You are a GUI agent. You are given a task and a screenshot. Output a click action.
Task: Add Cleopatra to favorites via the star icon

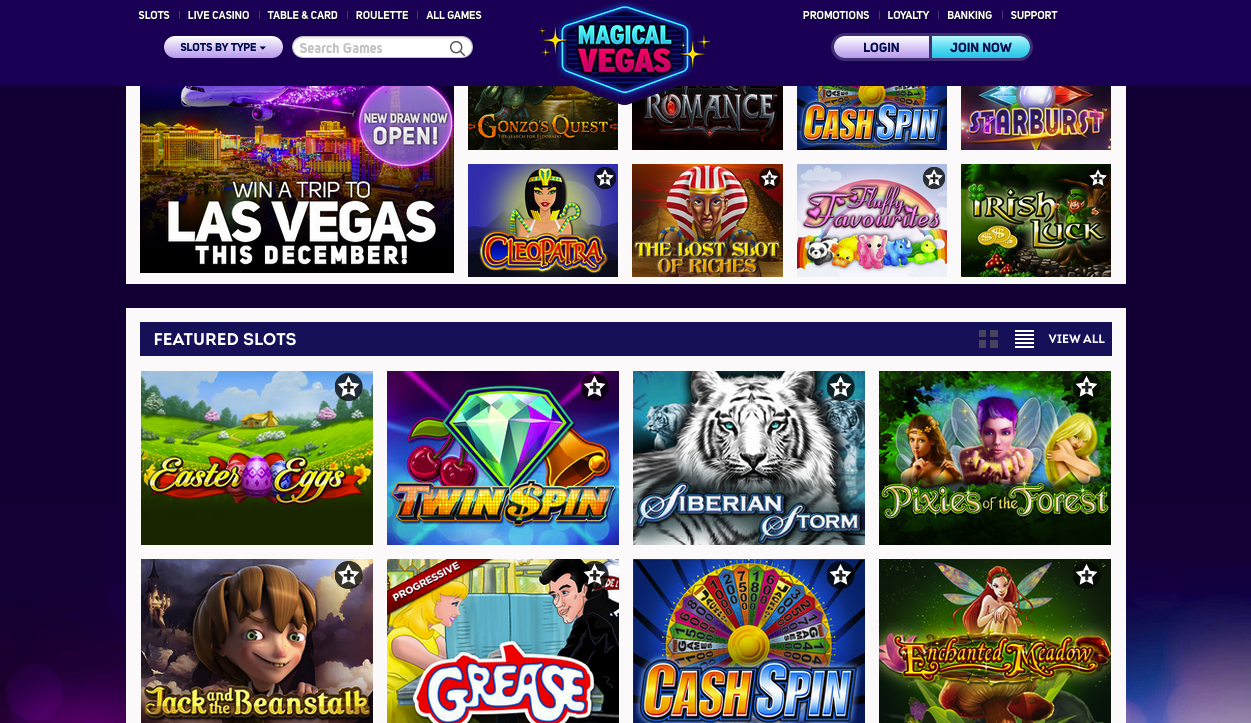tap(604, 178)
